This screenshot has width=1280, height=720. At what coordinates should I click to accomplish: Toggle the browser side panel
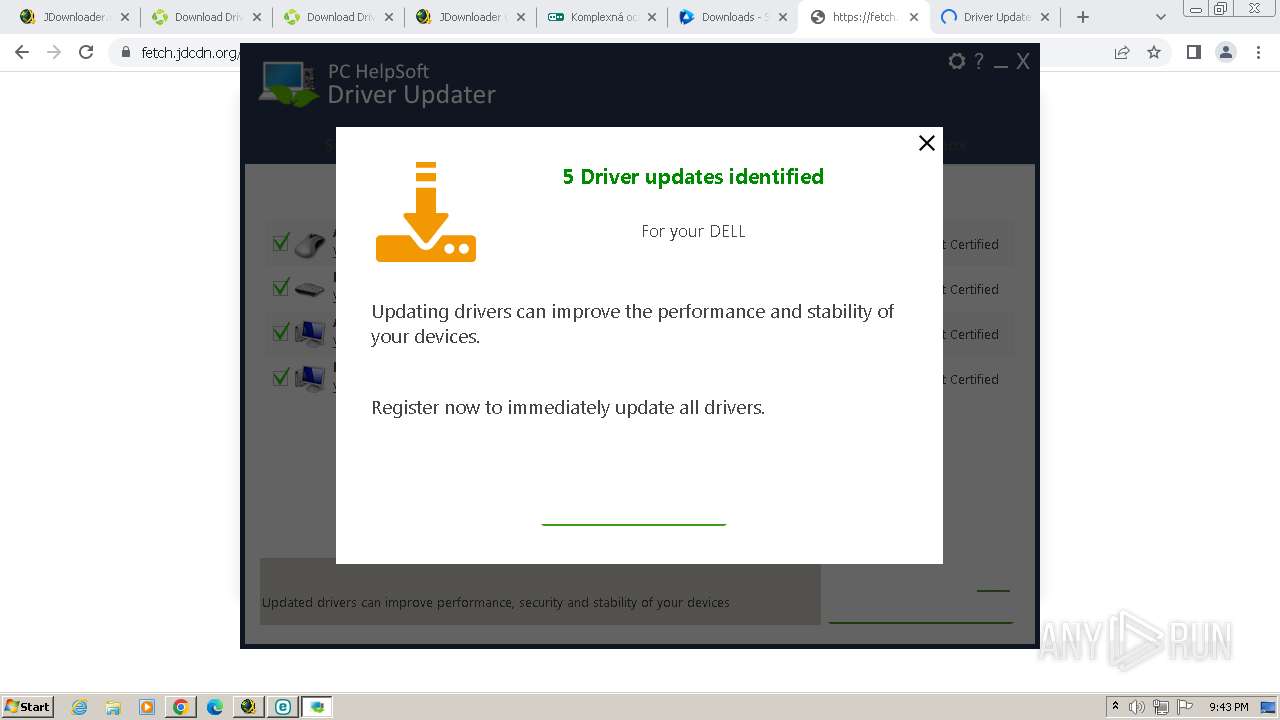pos(1193,52)
